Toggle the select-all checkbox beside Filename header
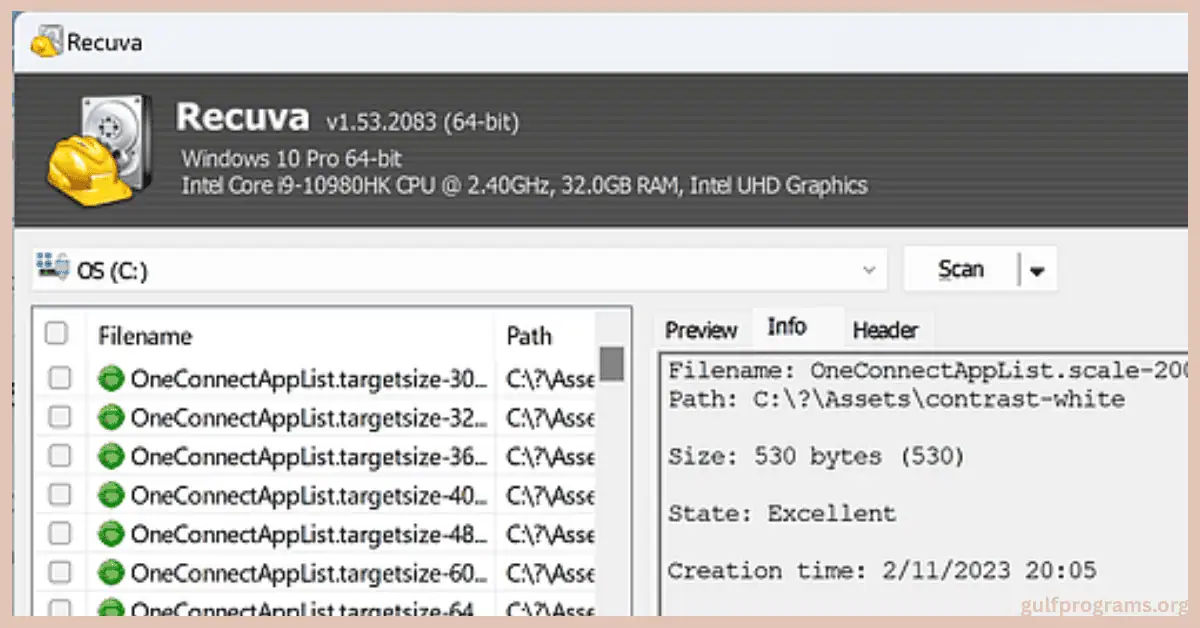 [57, 334]
